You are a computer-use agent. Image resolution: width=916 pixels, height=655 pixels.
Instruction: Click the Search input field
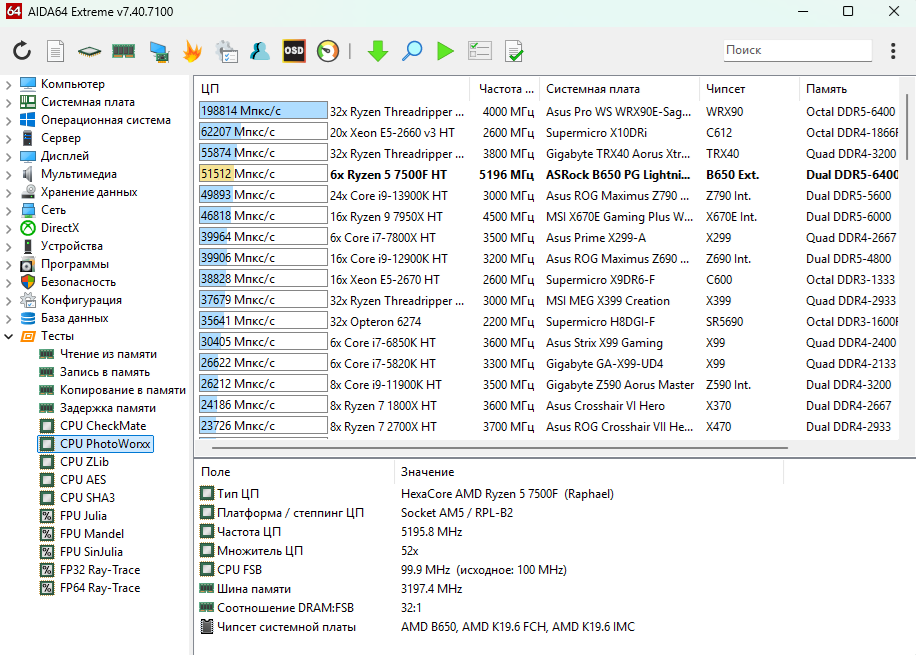click(x=797, y=50)
